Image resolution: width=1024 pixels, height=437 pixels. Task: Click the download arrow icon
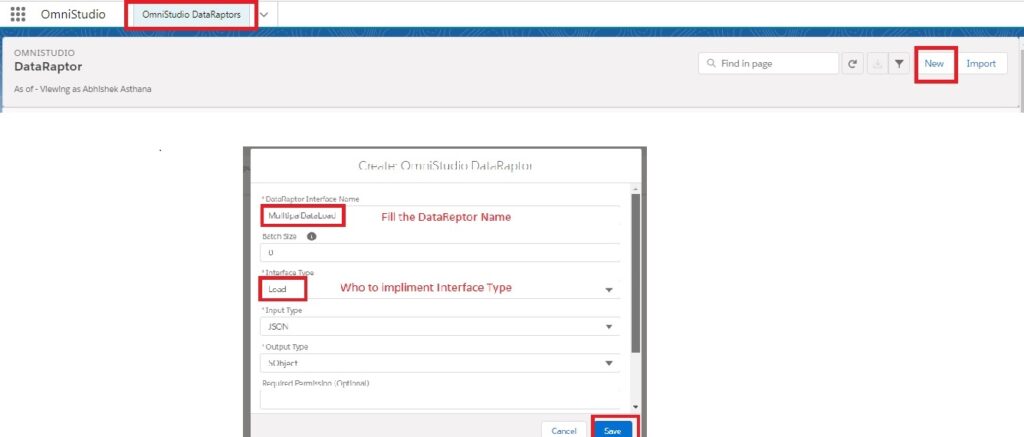pos(878,63)
